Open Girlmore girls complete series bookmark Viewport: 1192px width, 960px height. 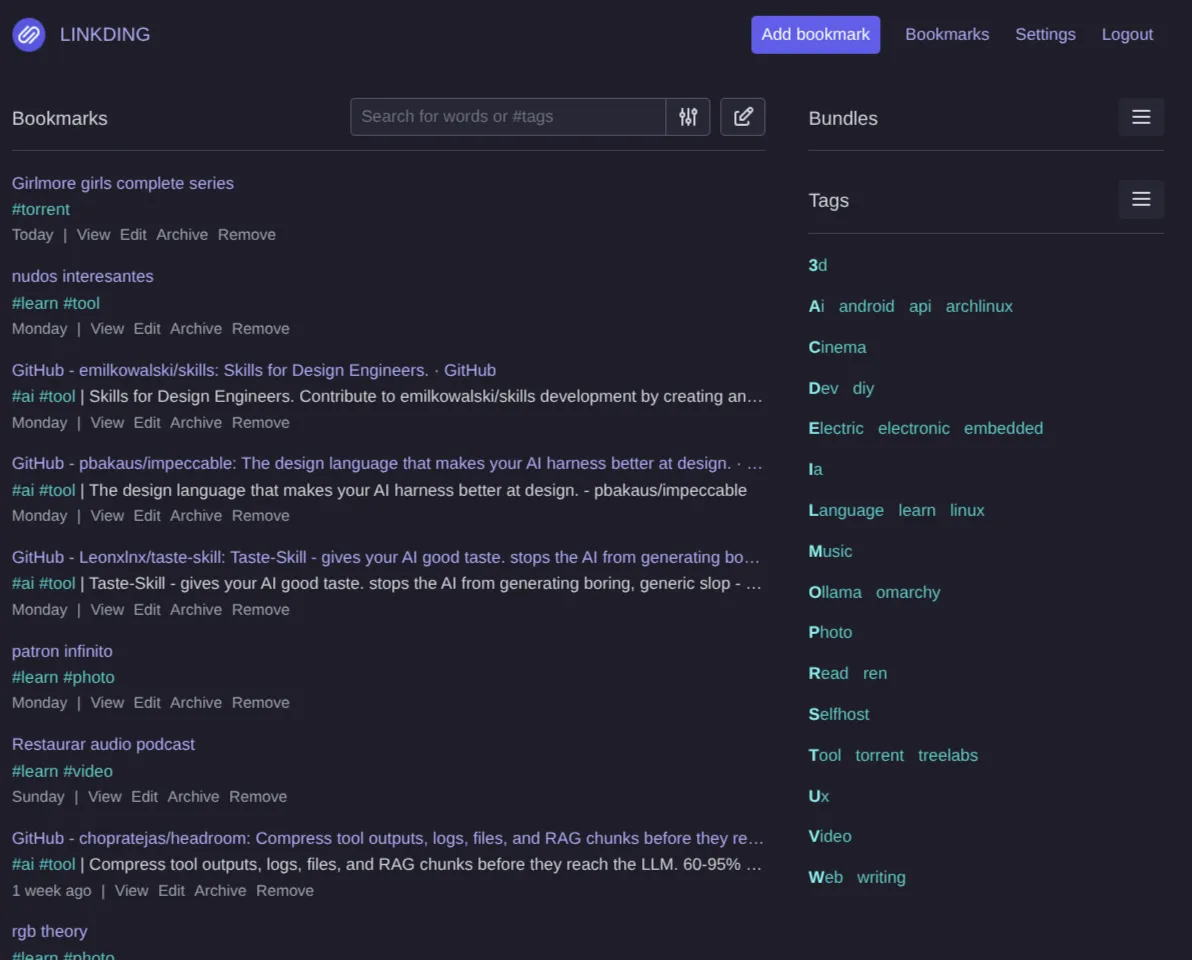click(122, 183)
